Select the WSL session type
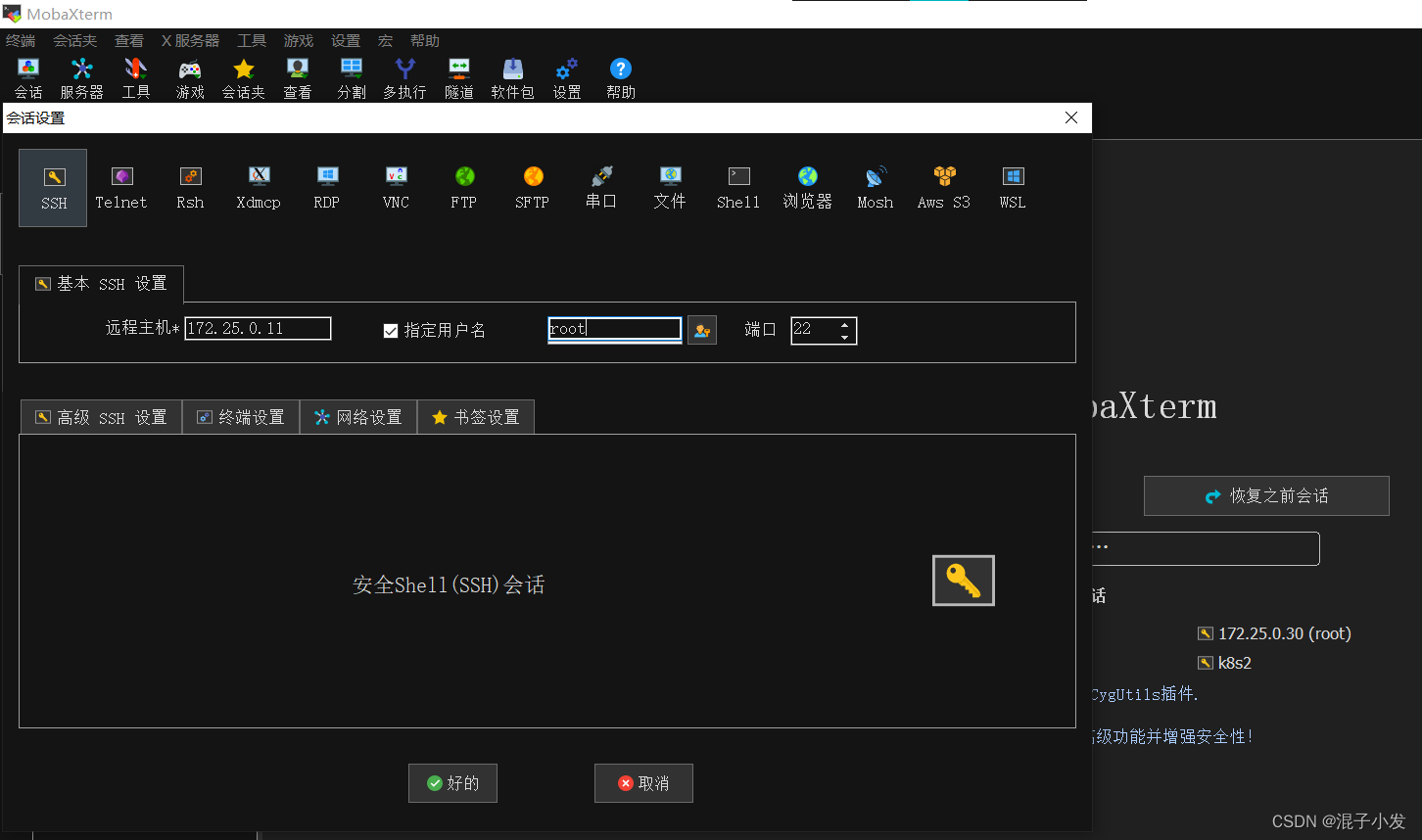The image size is (1422, 840). [x=1012, y=187]
